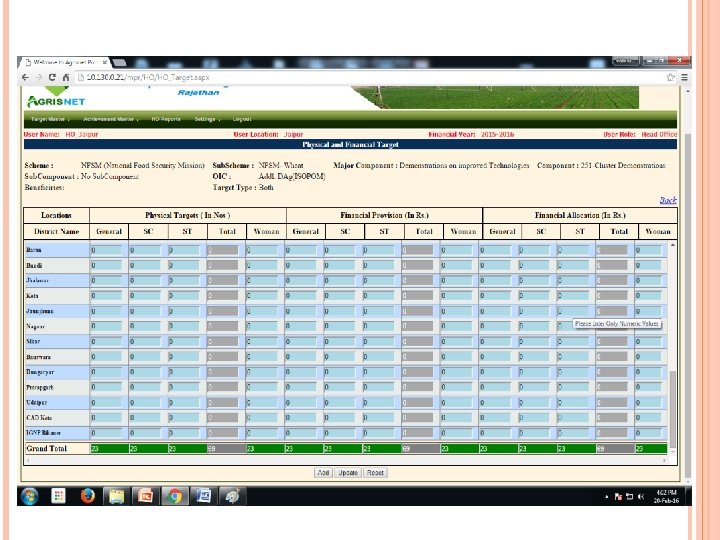Click the Update button
The height and width of the screenshot is (540, 720).
coord(348,472)
